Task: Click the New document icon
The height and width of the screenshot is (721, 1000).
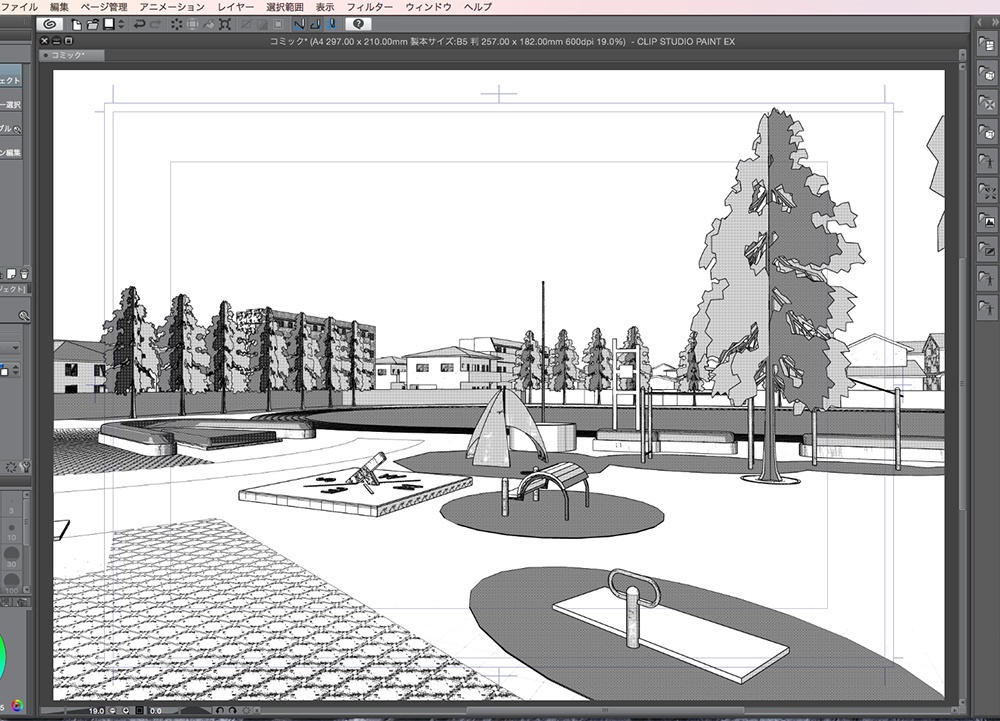Action: coord(77,23)
